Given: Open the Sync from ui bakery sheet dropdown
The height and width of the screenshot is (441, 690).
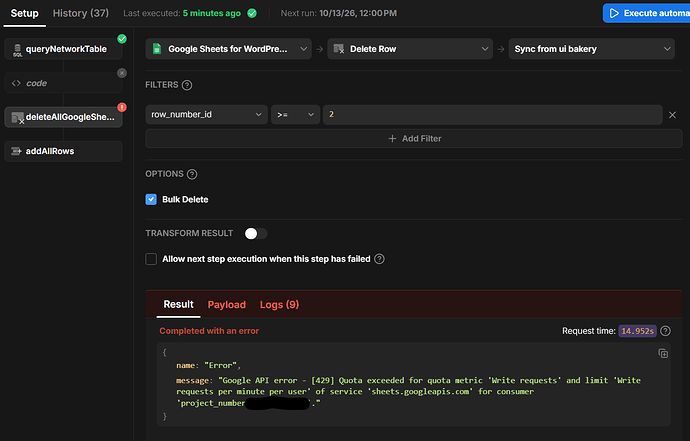Looking at the screenshot, I should click(591, 49).
